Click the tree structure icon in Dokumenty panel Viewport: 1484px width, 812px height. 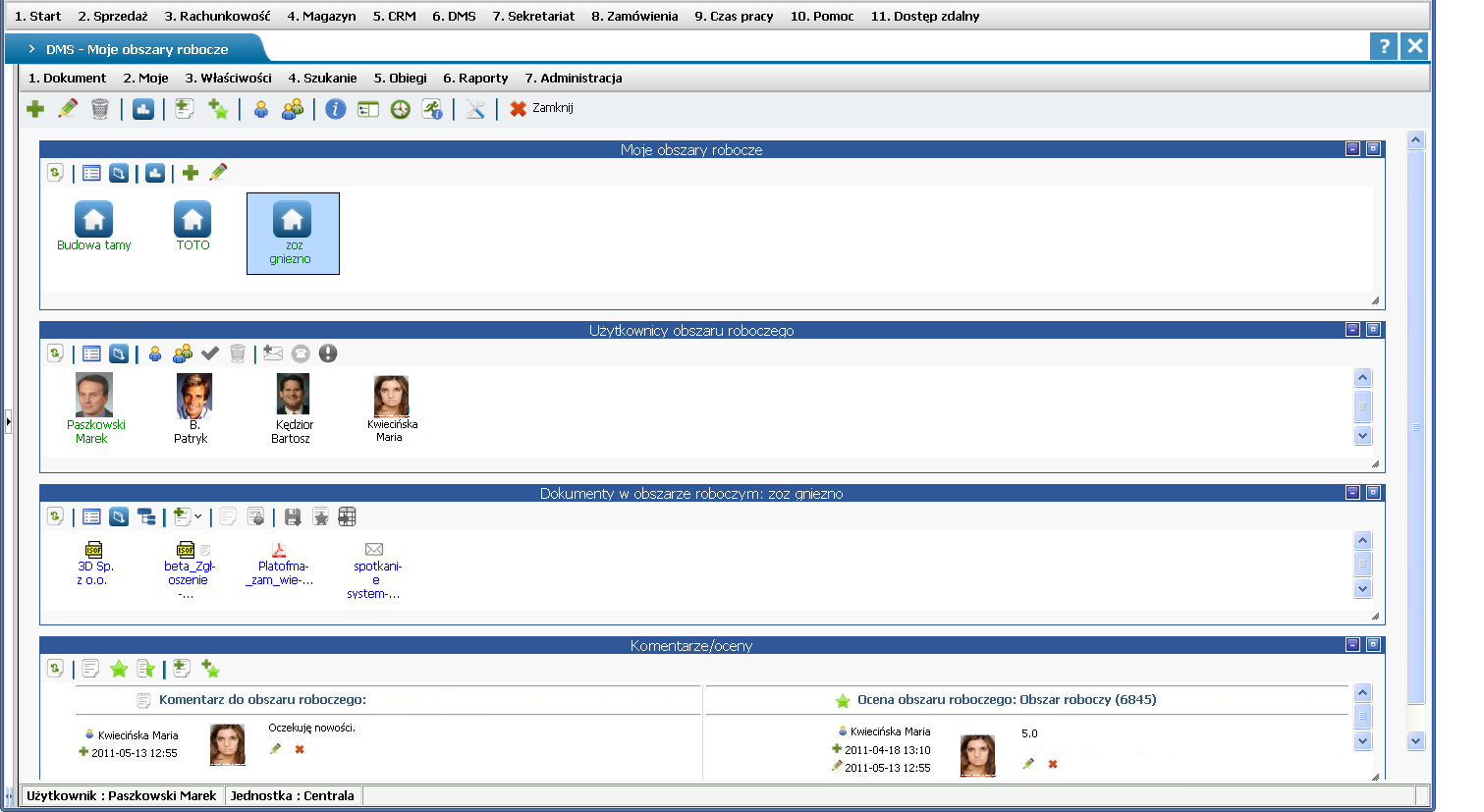(x=146, y=516)
